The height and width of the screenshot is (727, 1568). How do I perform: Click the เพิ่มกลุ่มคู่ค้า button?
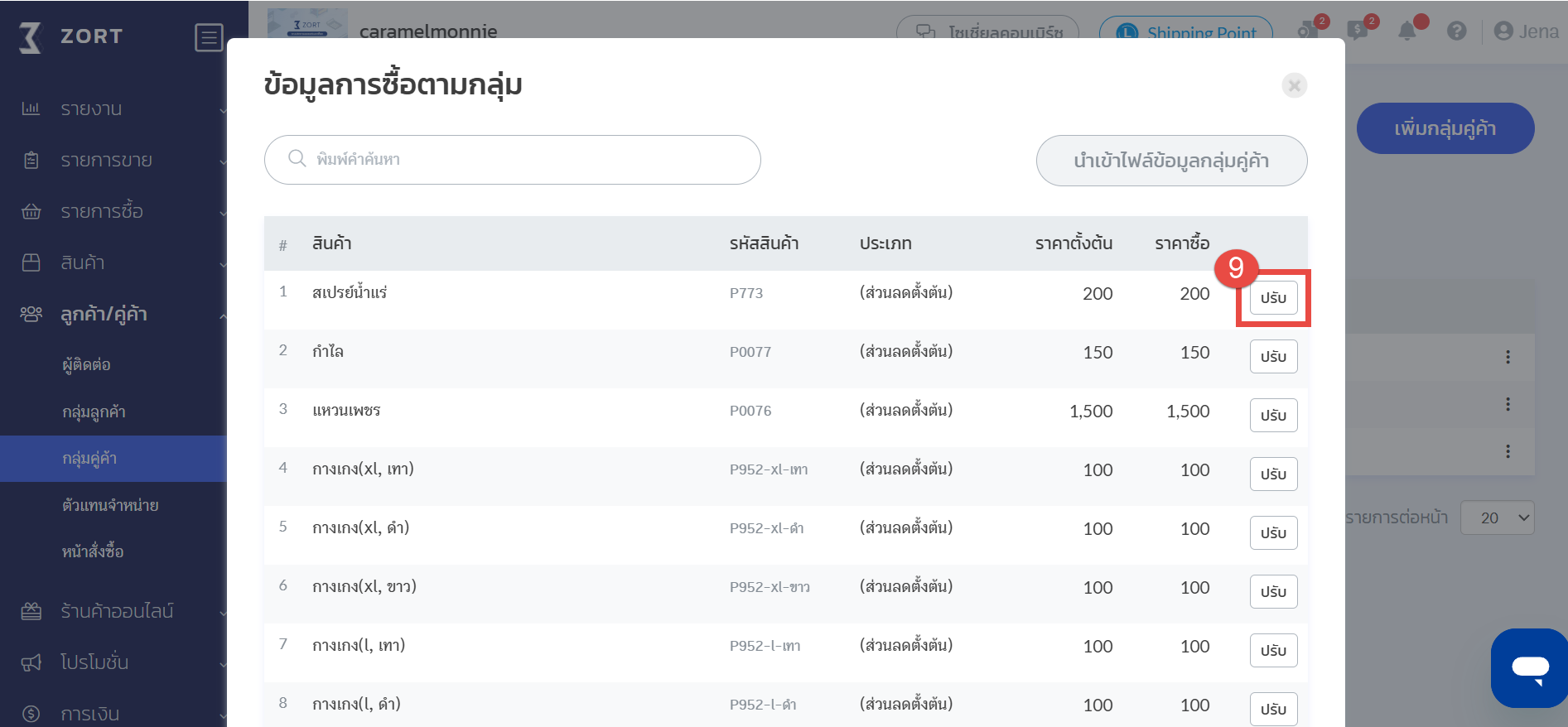coord(1445,128)
